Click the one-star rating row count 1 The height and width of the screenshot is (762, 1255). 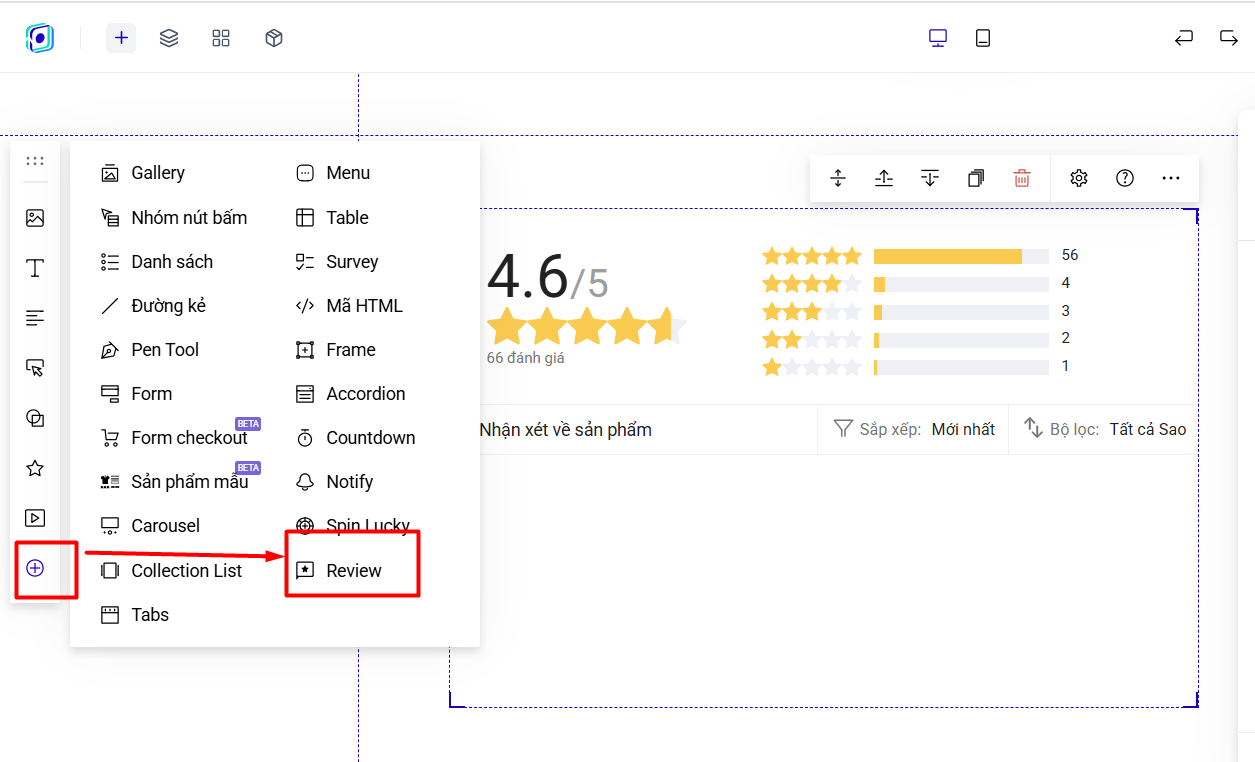pyautogui.click(x=1066, y=366)
